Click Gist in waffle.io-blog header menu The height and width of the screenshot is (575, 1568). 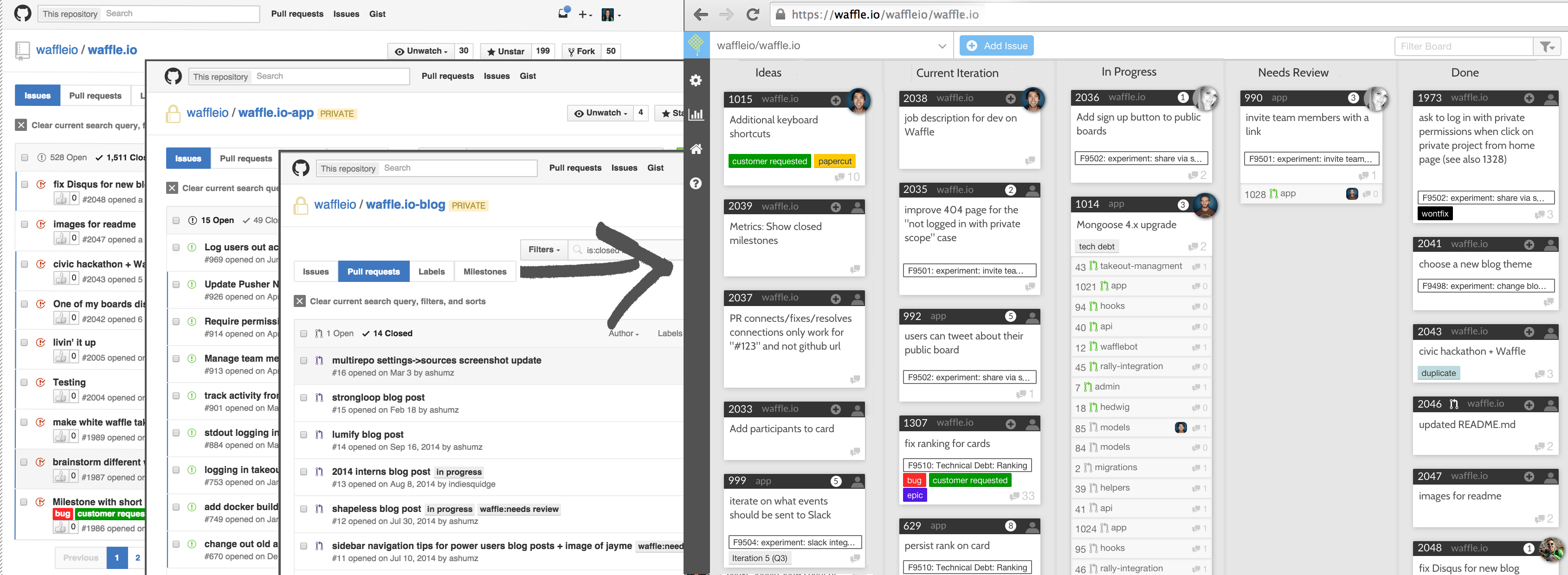click(x=656, y=168)
